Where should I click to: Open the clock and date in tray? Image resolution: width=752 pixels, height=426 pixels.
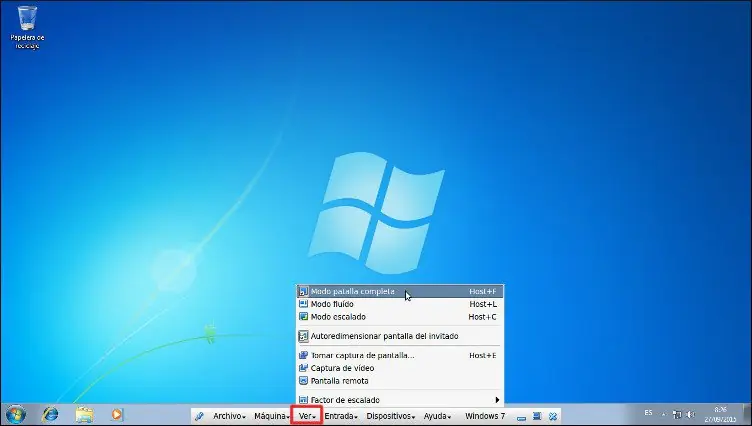pos(720,414)
